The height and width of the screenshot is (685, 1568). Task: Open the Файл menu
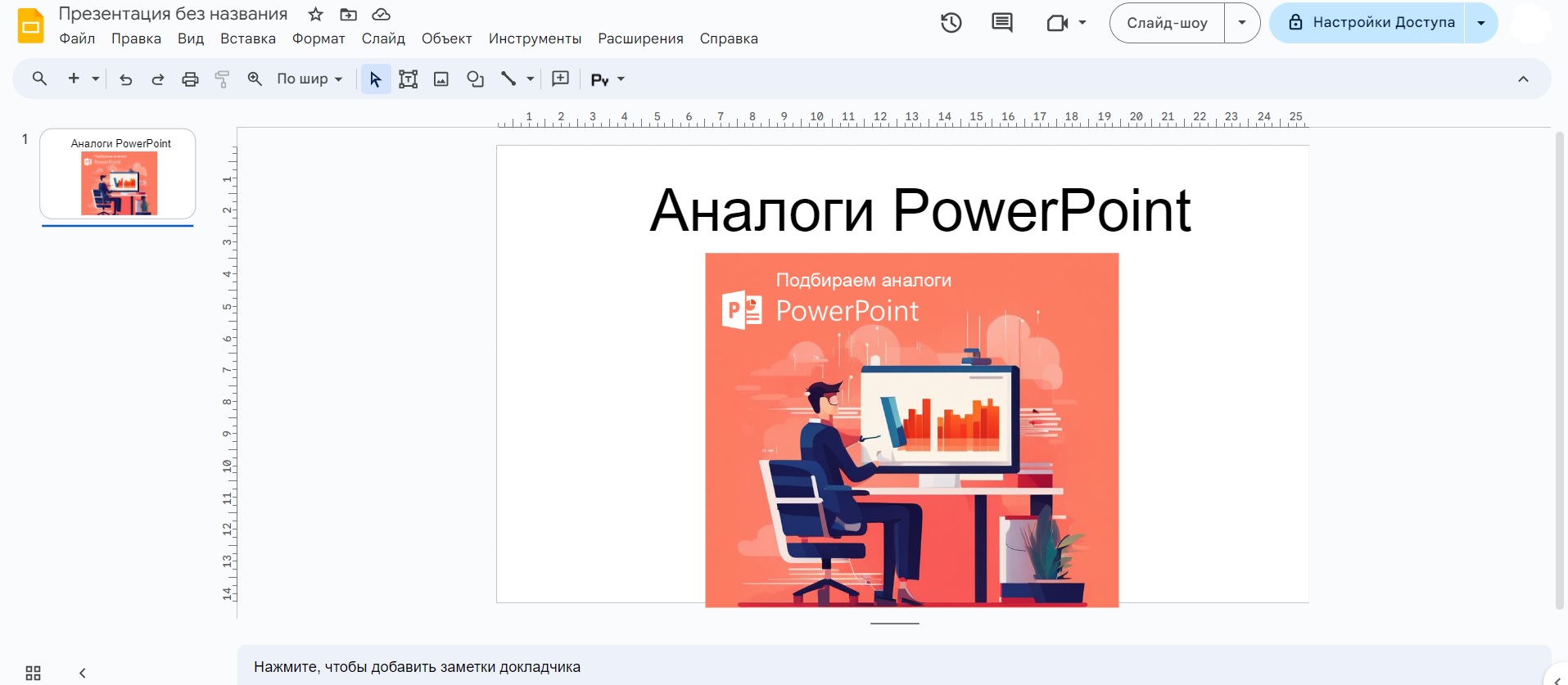pos(77,38)
